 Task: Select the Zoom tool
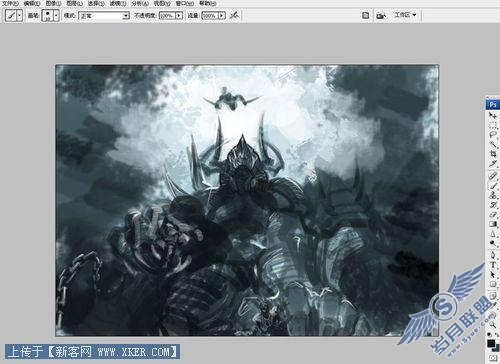(492, 325)
